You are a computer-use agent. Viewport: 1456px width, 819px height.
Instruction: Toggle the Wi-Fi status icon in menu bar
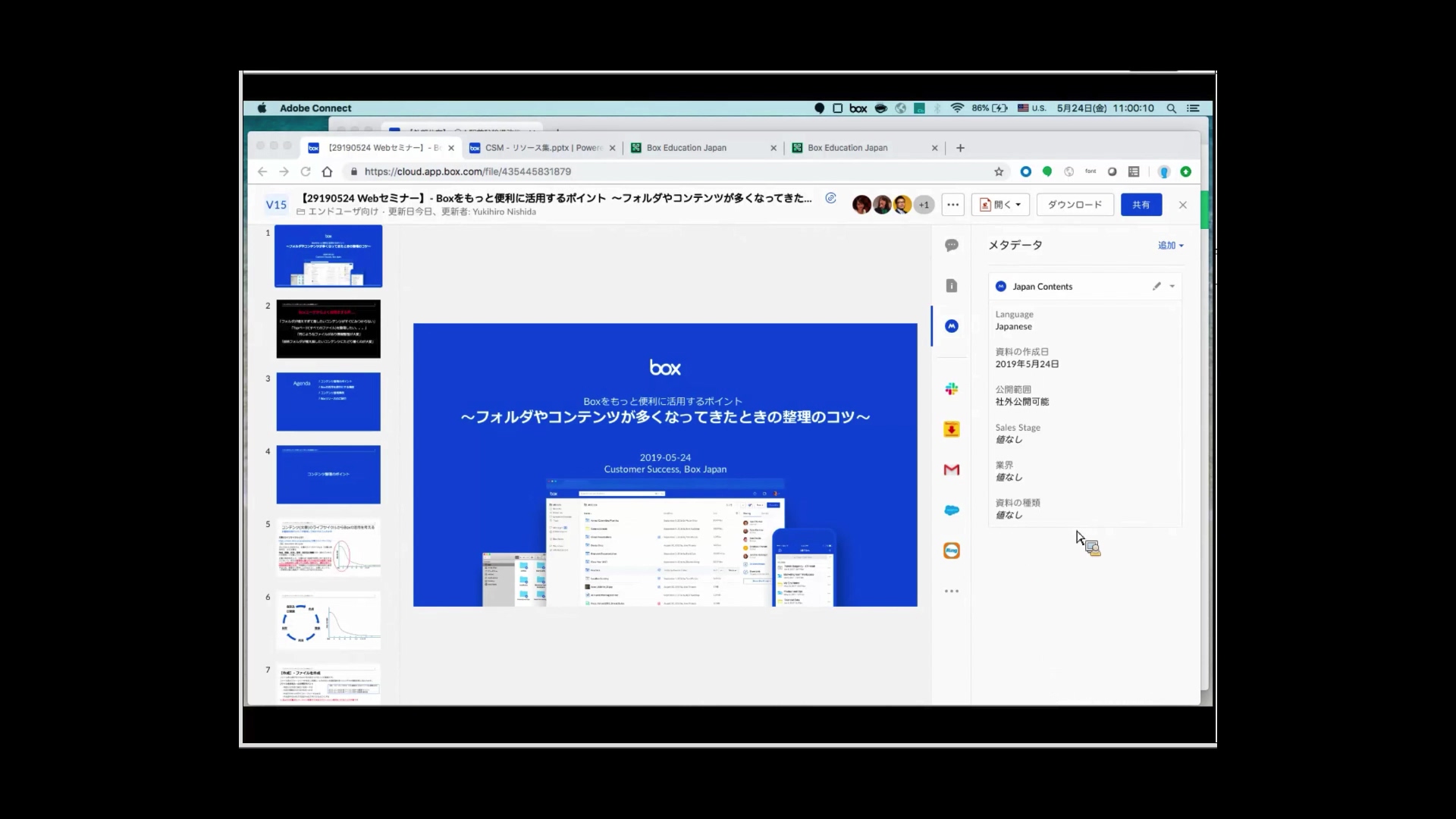(x=957, y=108)
